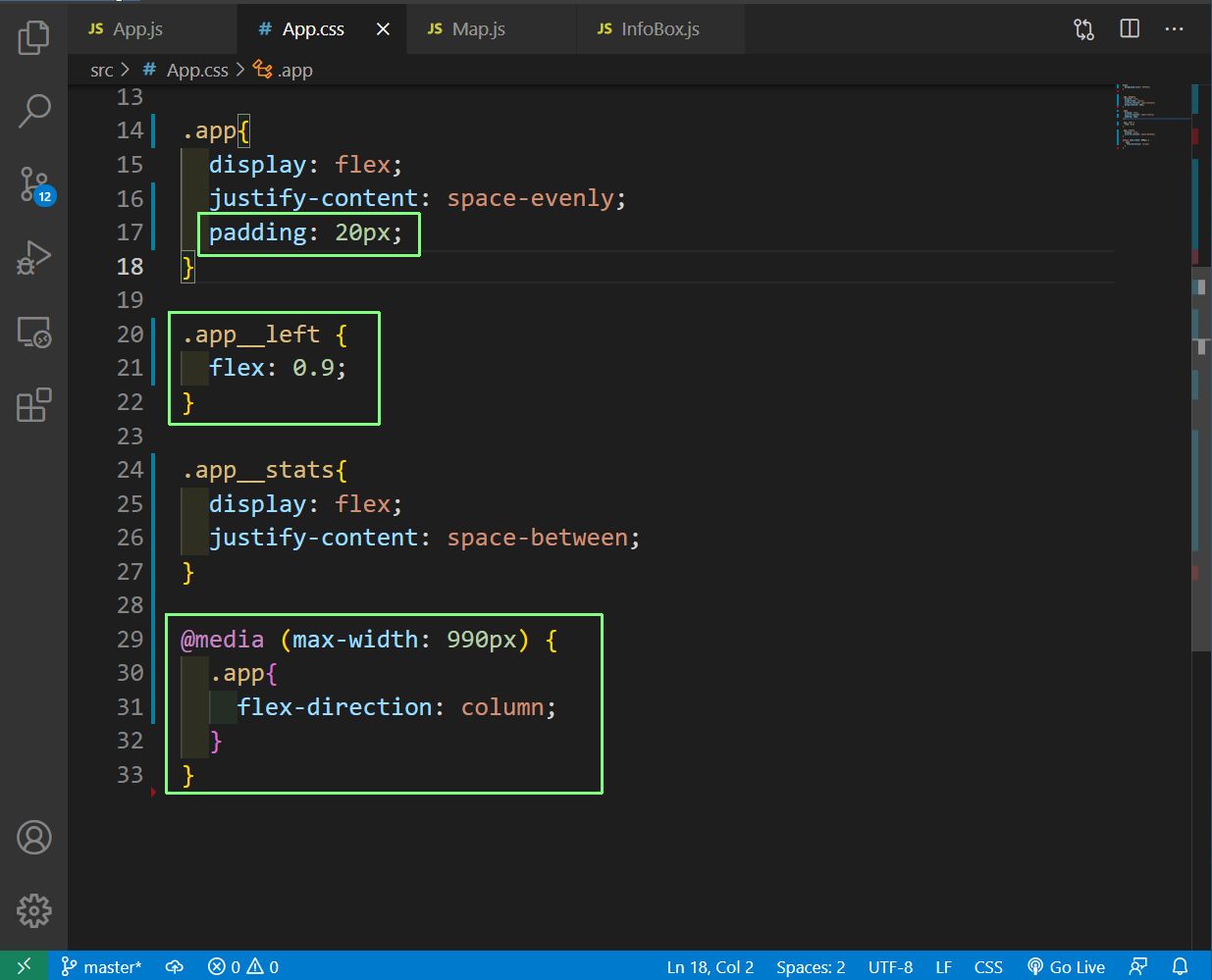Place cursor on 'padding' property
Viewport: 1212px width, 980px height.
[257, 232]
